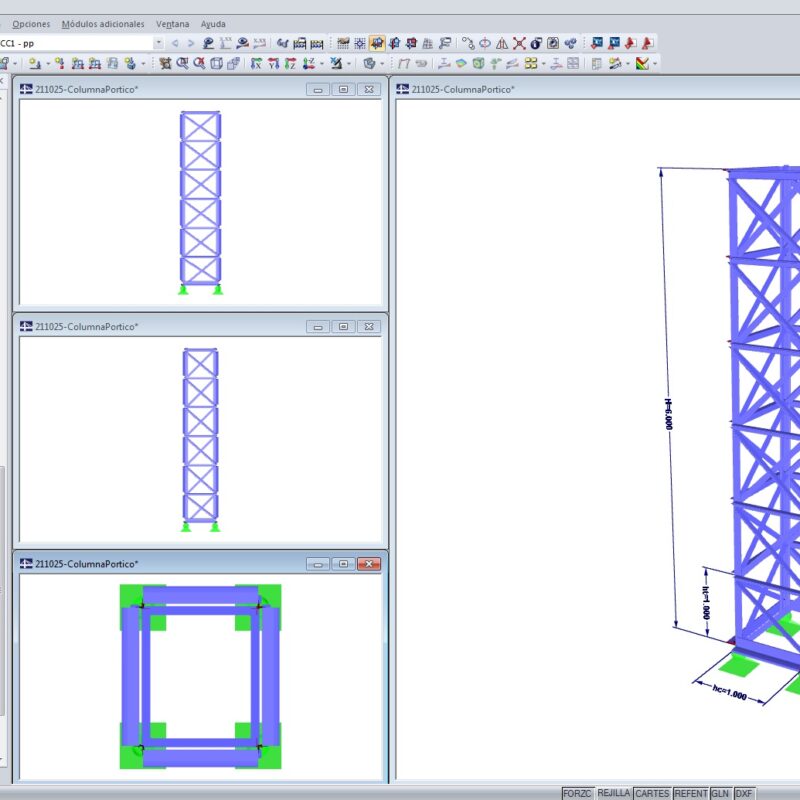Open the dropdown beside the color scale icon
Viewport: 800px width, 800px height.
[x=655, y=64]
